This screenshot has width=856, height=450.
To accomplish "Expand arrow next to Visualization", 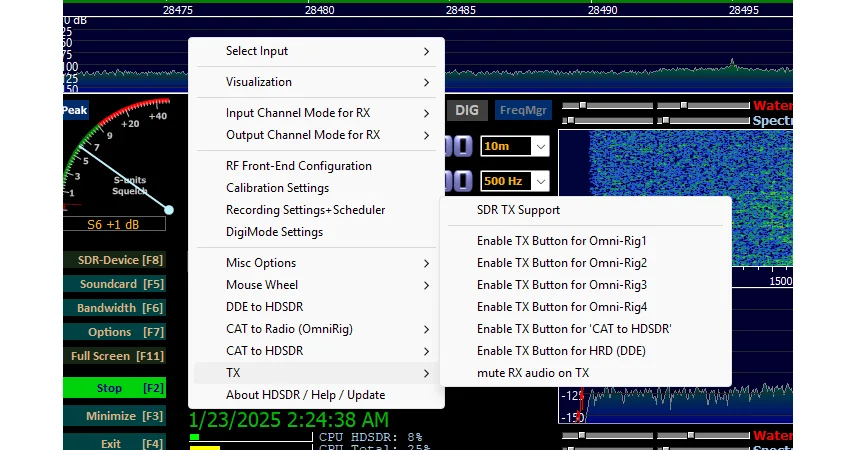I will [426, 82].
